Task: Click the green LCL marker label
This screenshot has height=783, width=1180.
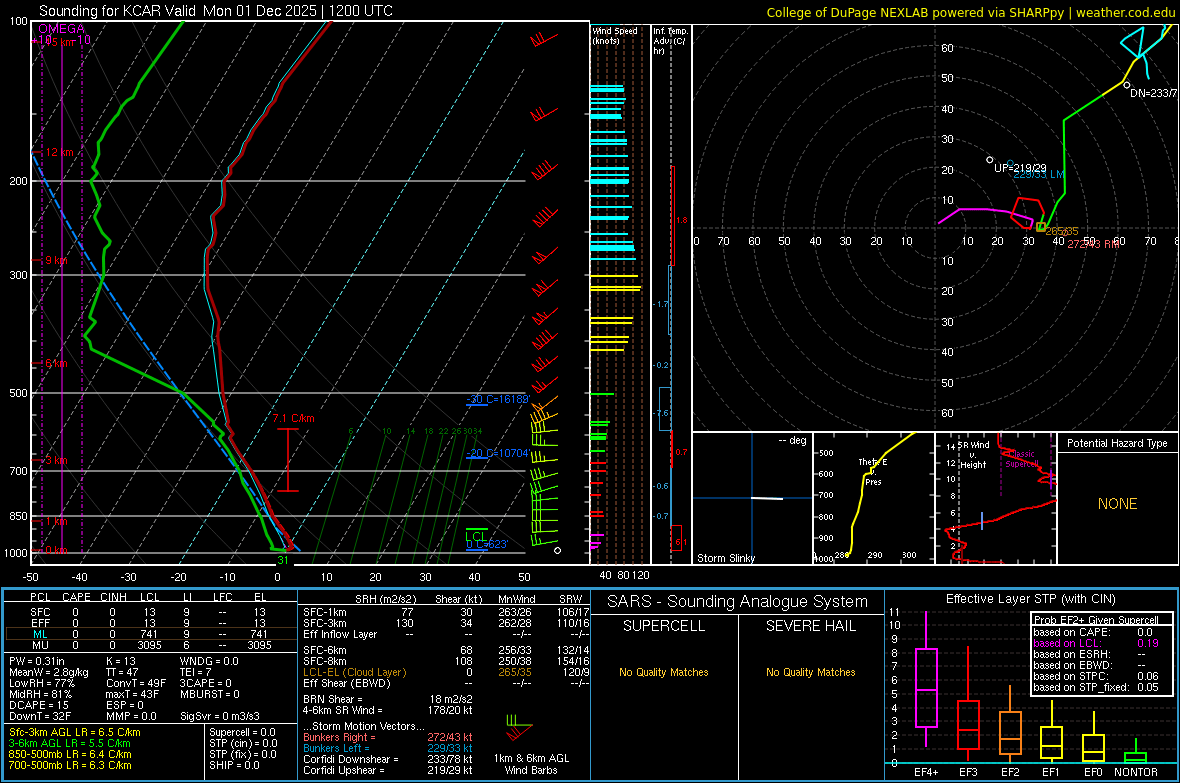Action: coord(476,537)
